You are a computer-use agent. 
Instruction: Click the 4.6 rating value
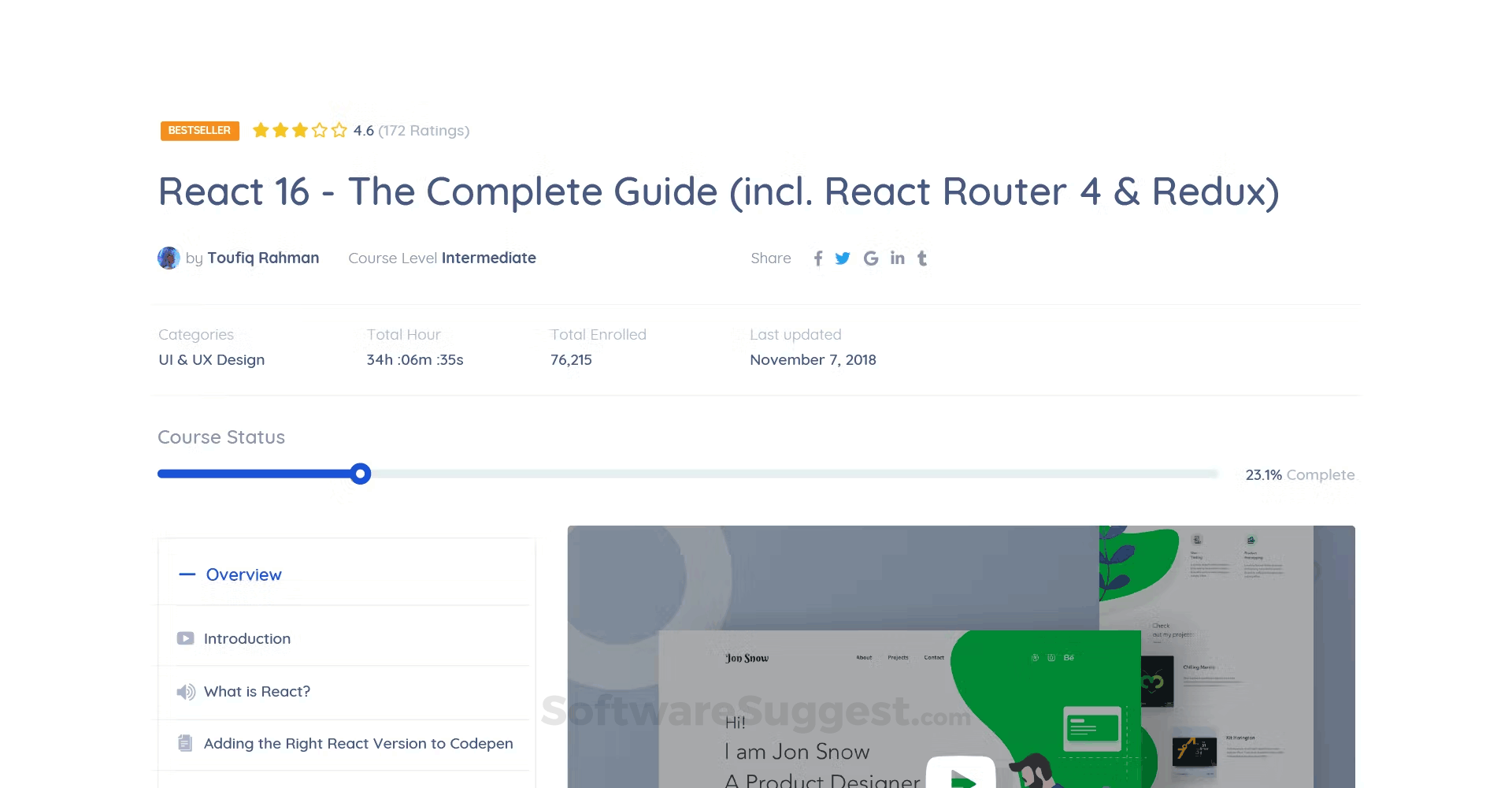pos(364,131)
